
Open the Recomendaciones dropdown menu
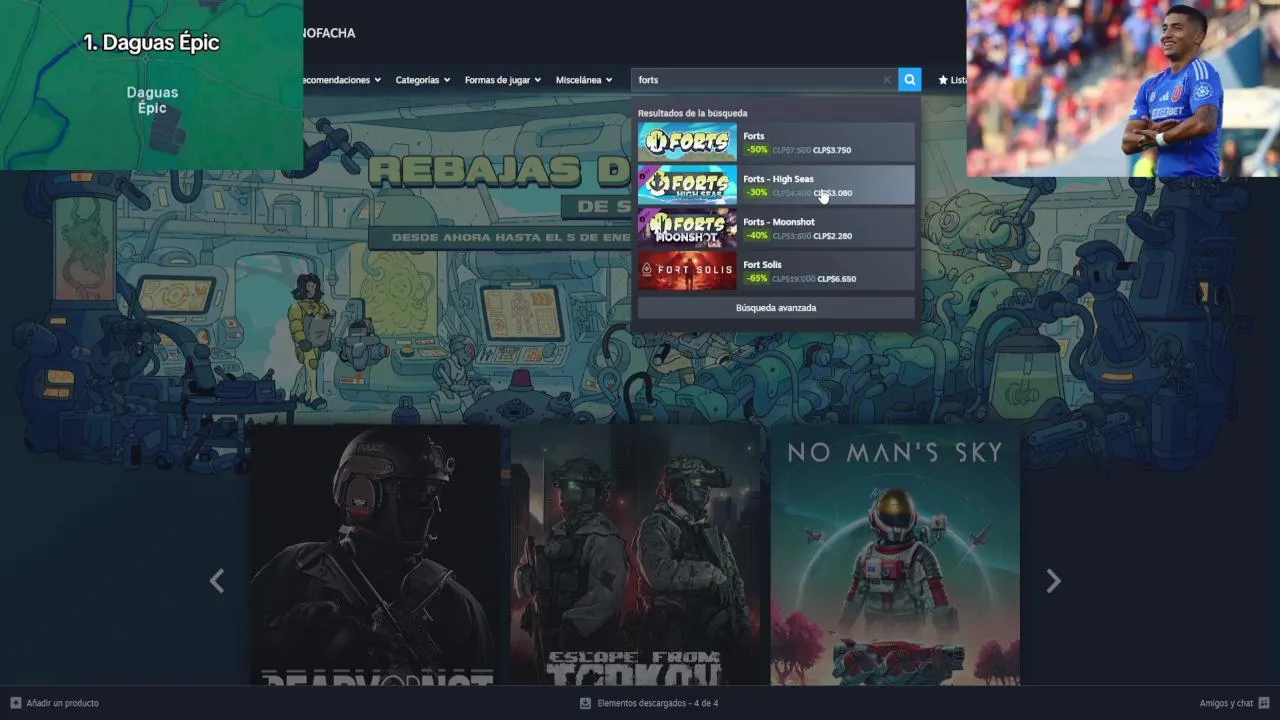342,80
